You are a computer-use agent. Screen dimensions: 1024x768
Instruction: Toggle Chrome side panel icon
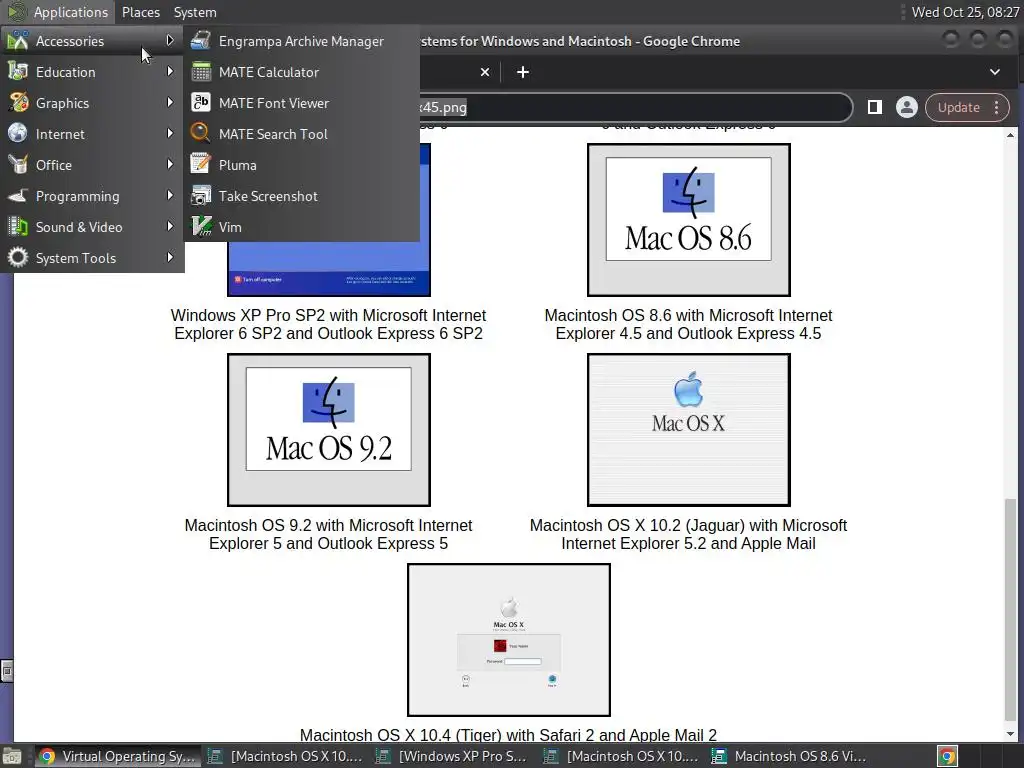click(874, 107)
